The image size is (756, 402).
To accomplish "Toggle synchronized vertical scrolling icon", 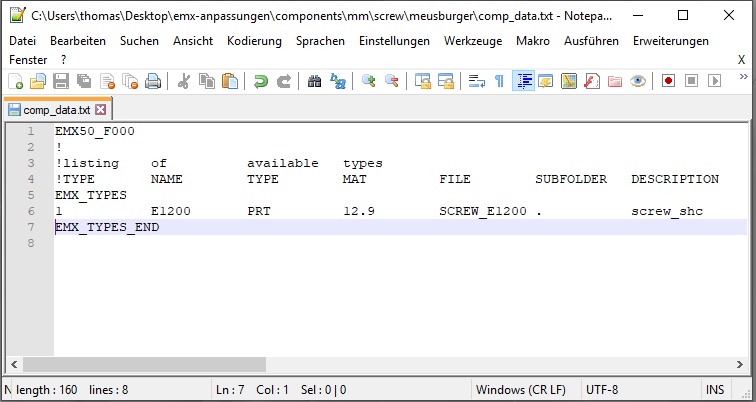I will click(x=423, y=81).
